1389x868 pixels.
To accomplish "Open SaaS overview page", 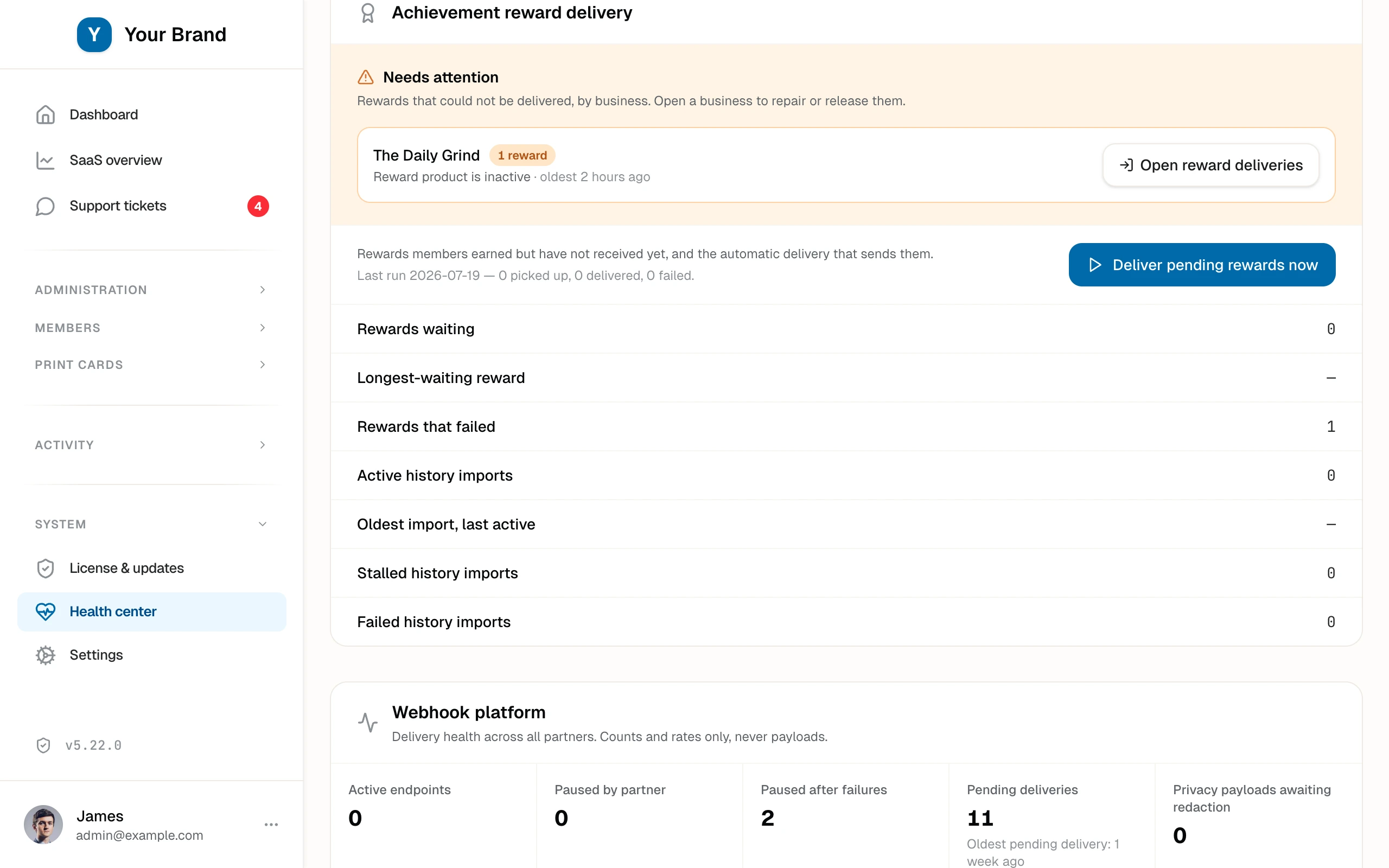I will 151,160.
